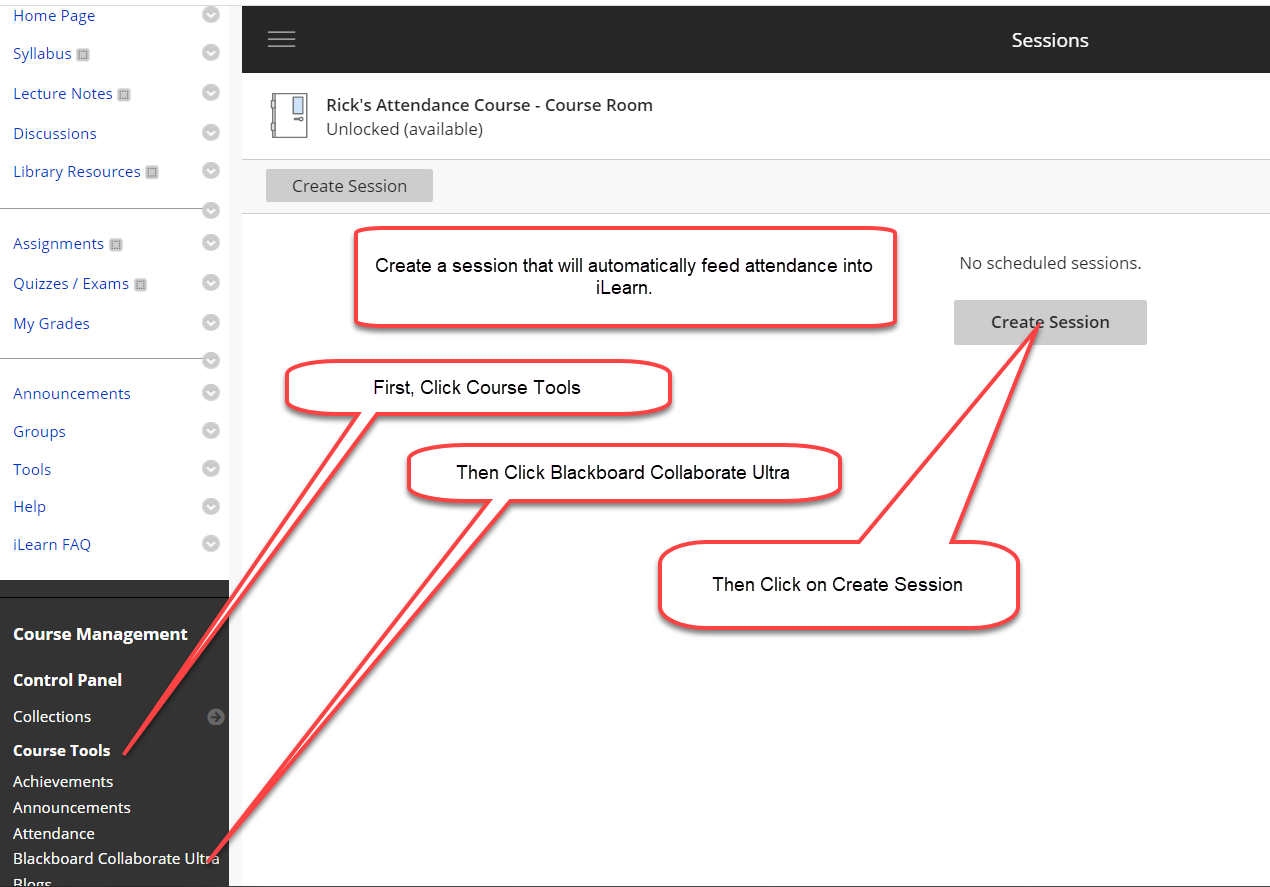Open the Discussions link
1270x887 pixels.
coord(55,133)
